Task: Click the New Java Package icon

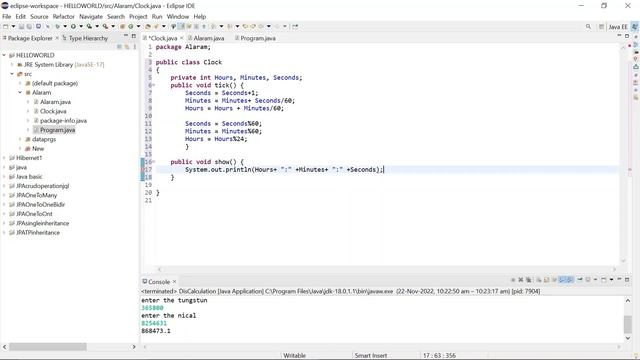Action: [122, 27]
